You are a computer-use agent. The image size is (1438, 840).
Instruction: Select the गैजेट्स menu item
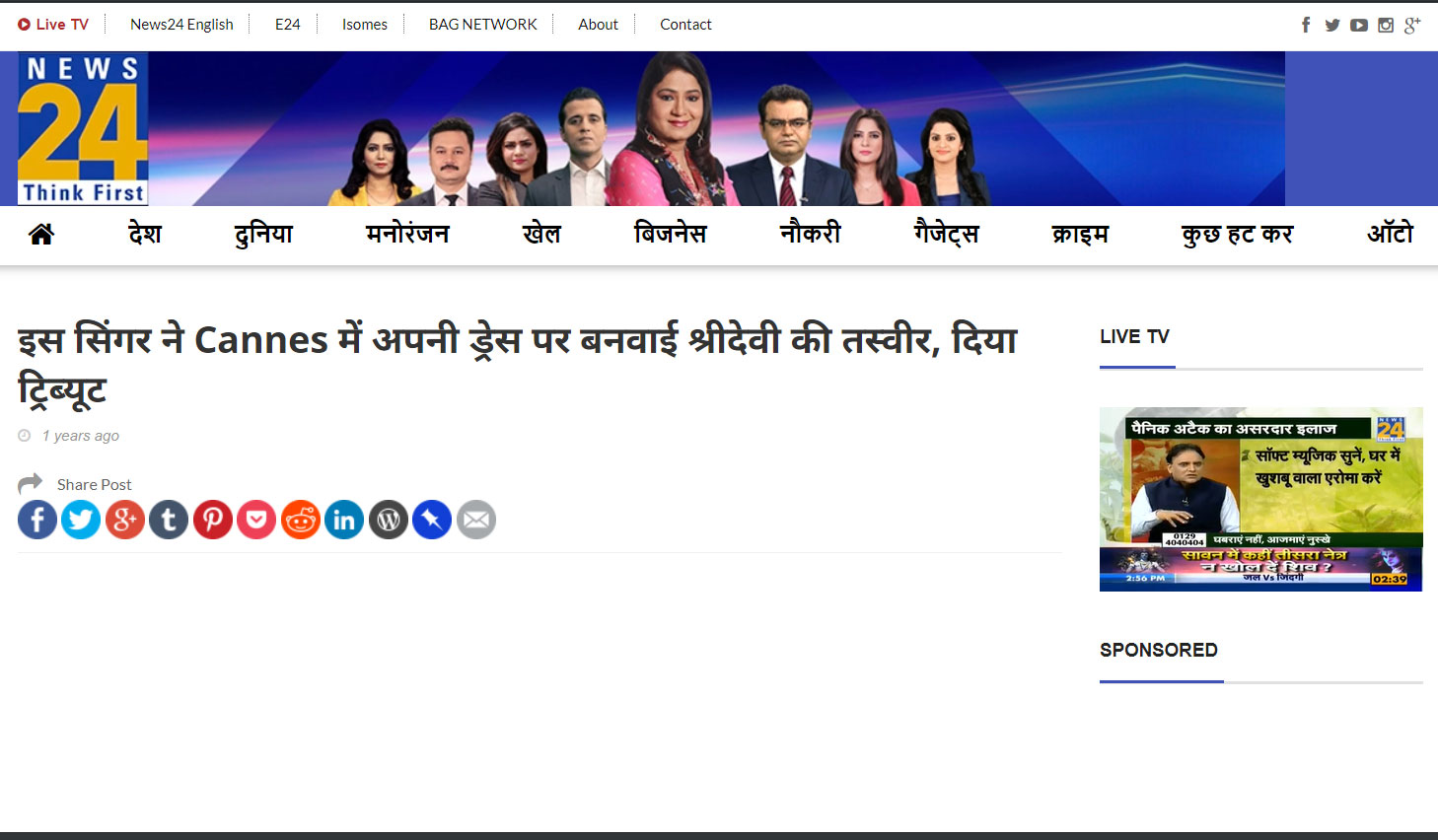click(x=947, y=234)
